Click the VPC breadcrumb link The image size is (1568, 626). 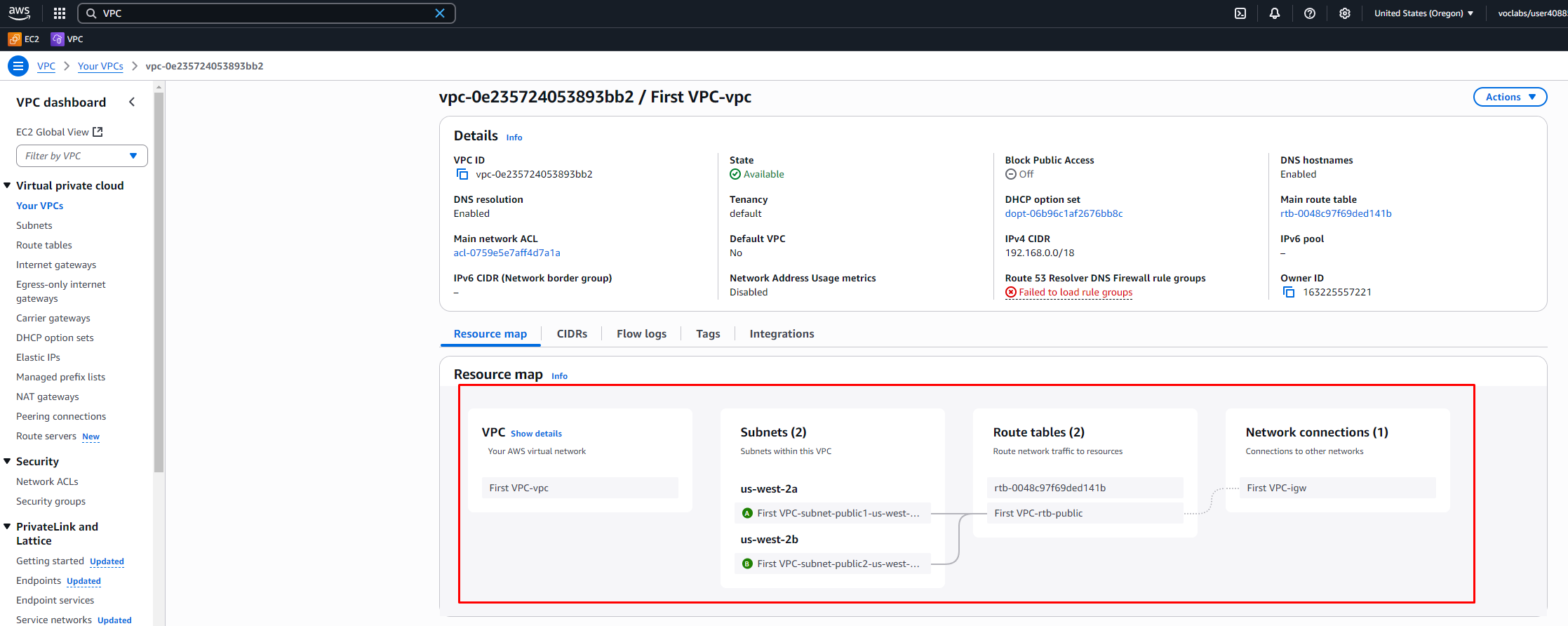coord(46,66)
